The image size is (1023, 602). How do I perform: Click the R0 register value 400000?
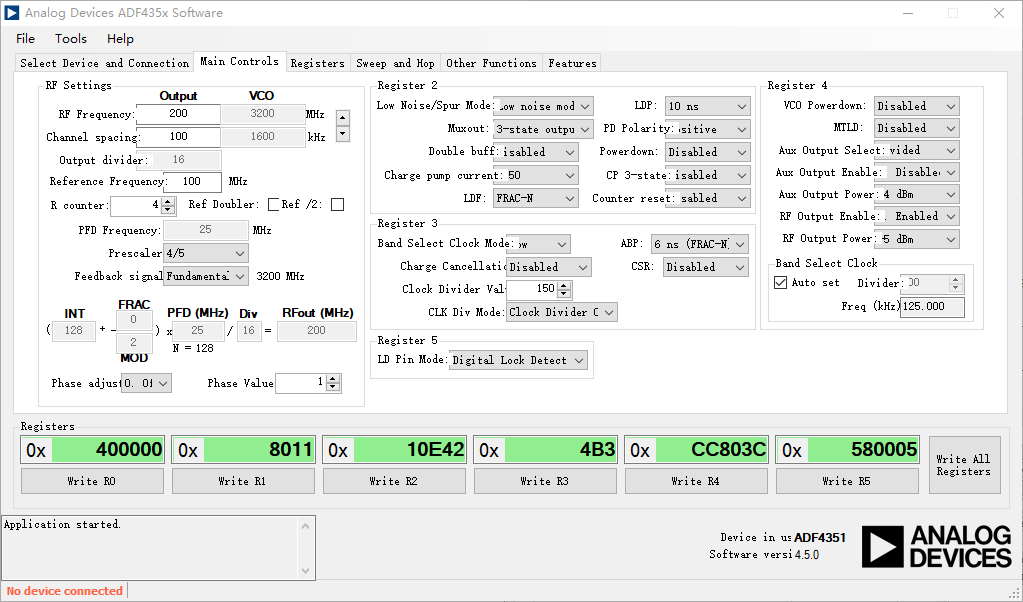[x=108, y=450]
